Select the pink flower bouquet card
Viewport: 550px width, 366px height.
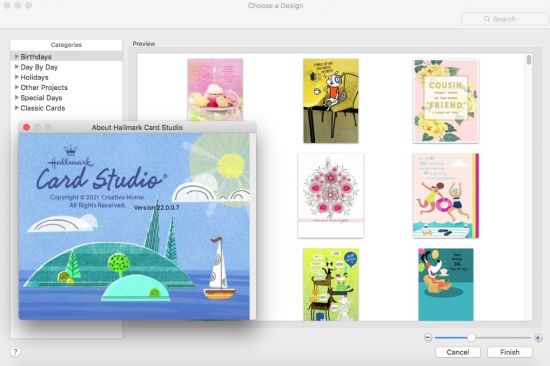pyautogui.click(x=331, y=195)
